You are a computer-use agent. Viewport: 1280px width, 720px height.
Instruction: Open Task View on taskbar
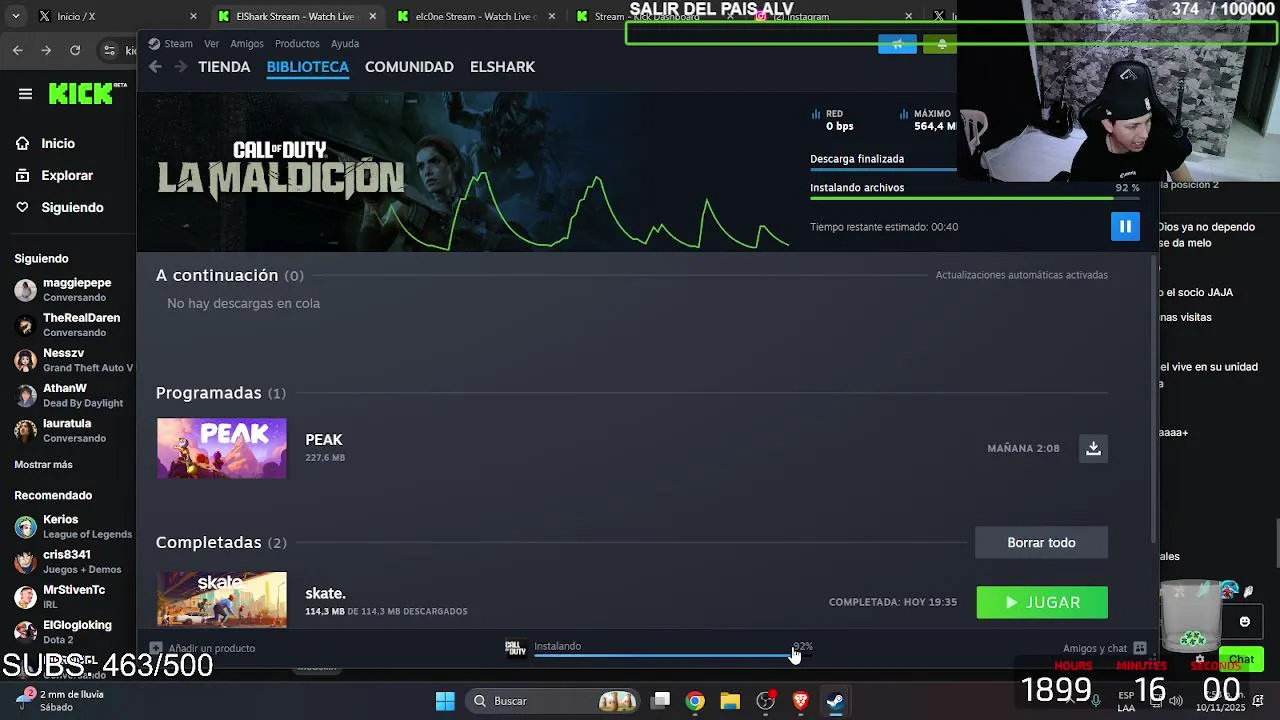pyautogui.click(x=661, y=701)
